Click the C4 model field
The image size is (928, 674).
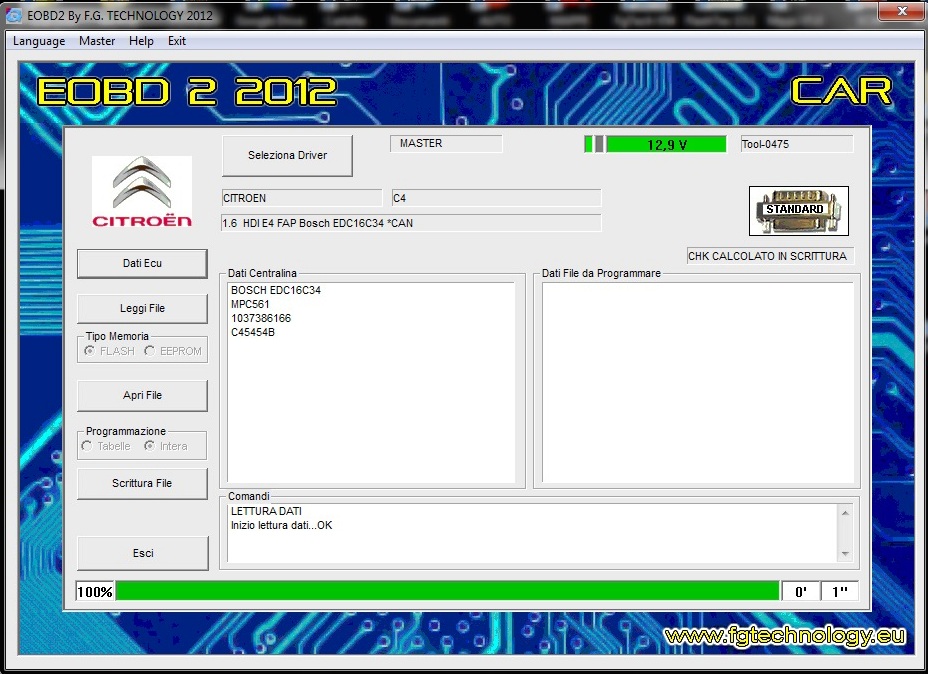tap(496, 198)
